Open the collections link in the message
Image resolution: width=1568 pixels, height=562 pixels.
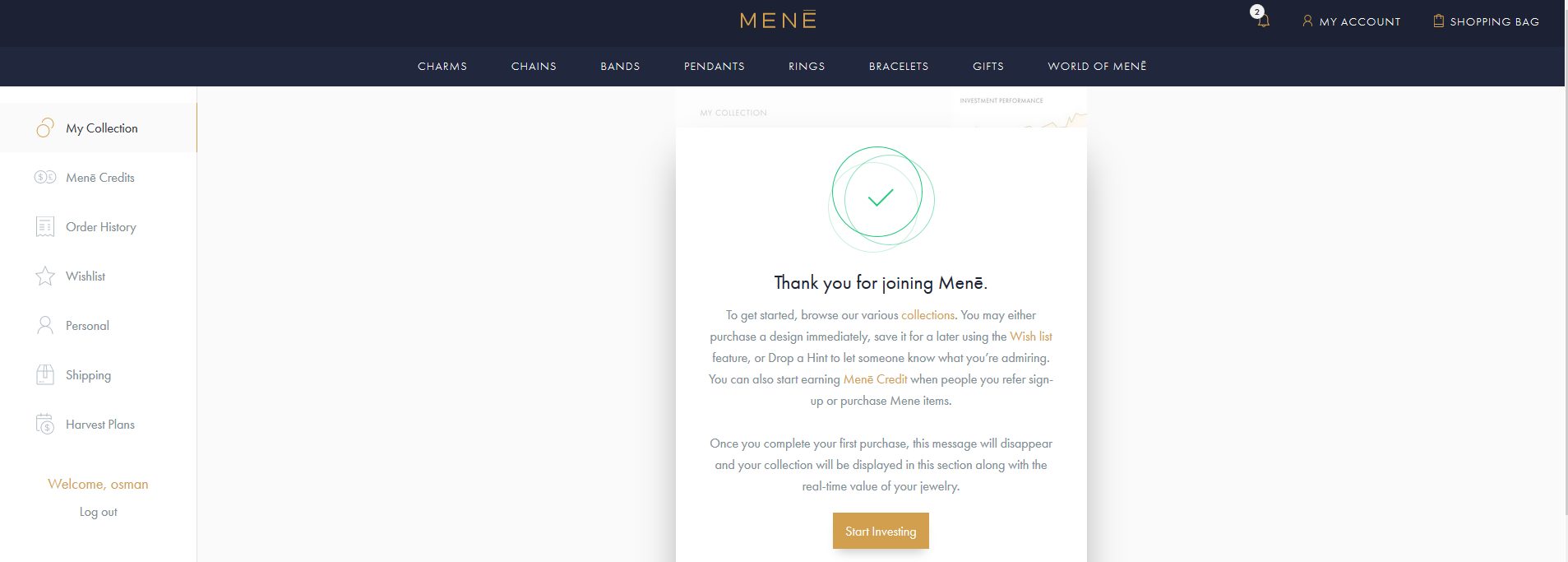pos(927,315)
